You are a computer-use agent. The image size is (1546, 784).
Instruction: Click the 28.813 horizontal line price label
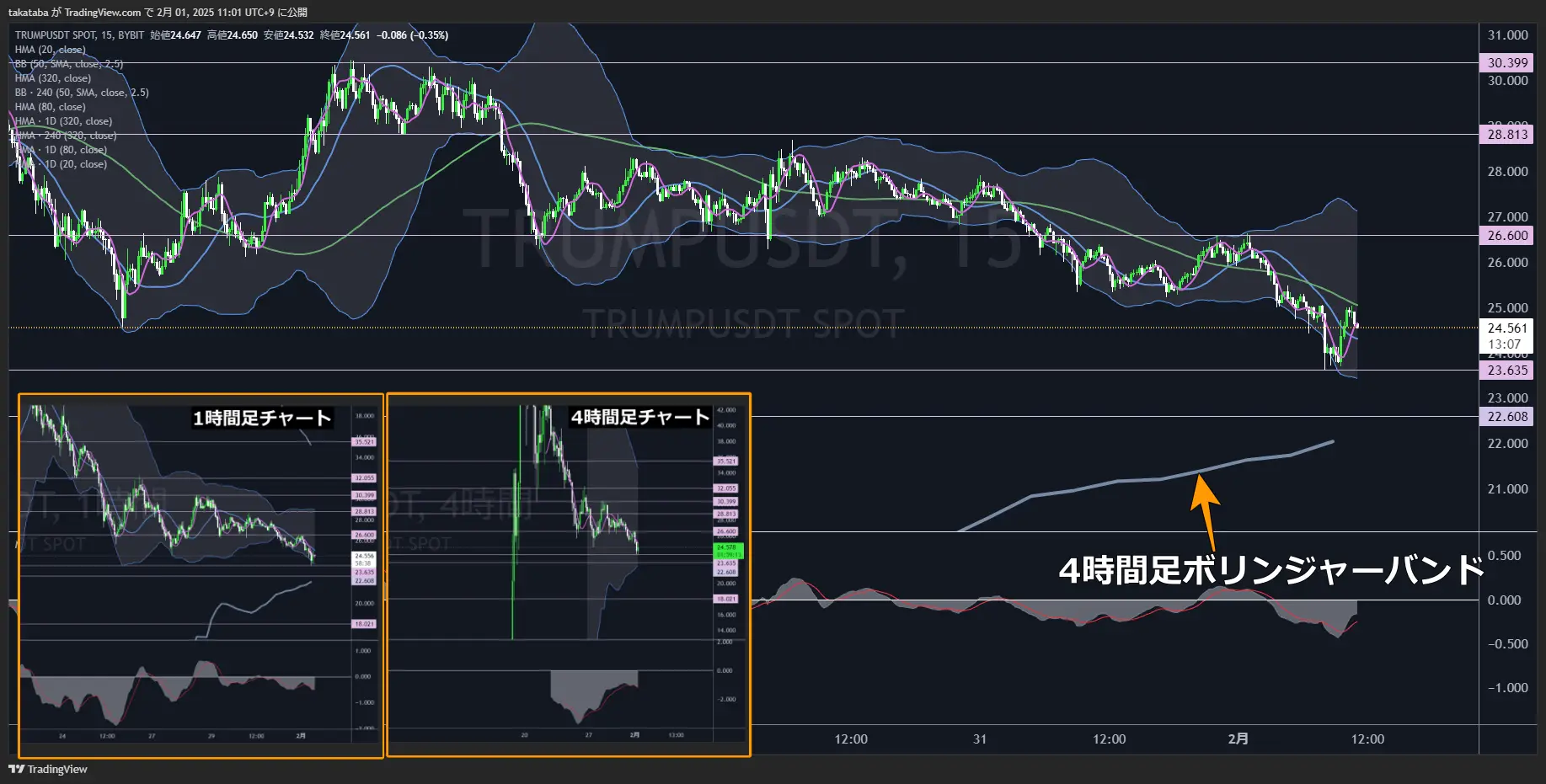pyautogui.click(x=1506, y=135)
